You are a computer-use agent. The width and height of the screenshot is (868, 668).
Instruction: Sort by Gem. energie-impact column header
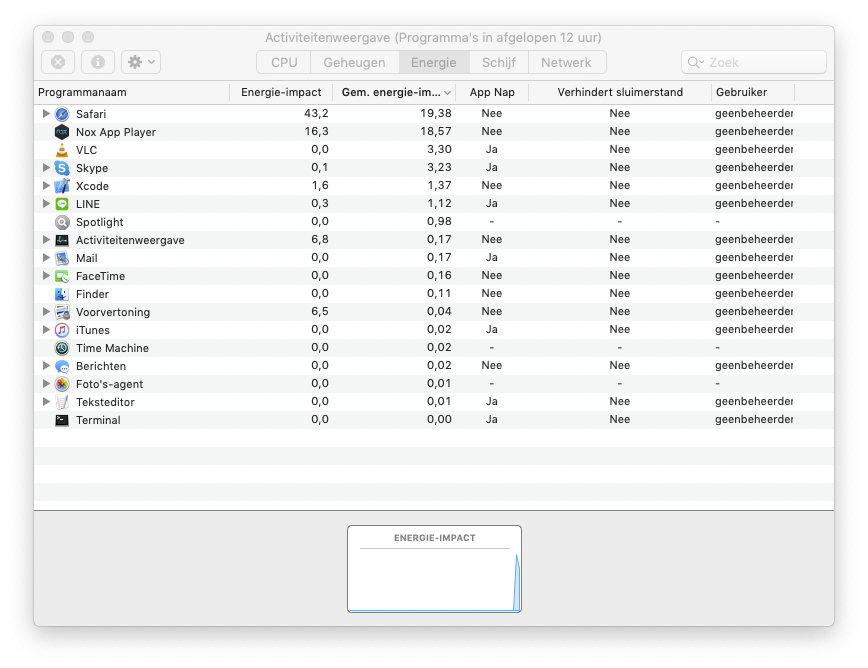click(x=394, y=92)
